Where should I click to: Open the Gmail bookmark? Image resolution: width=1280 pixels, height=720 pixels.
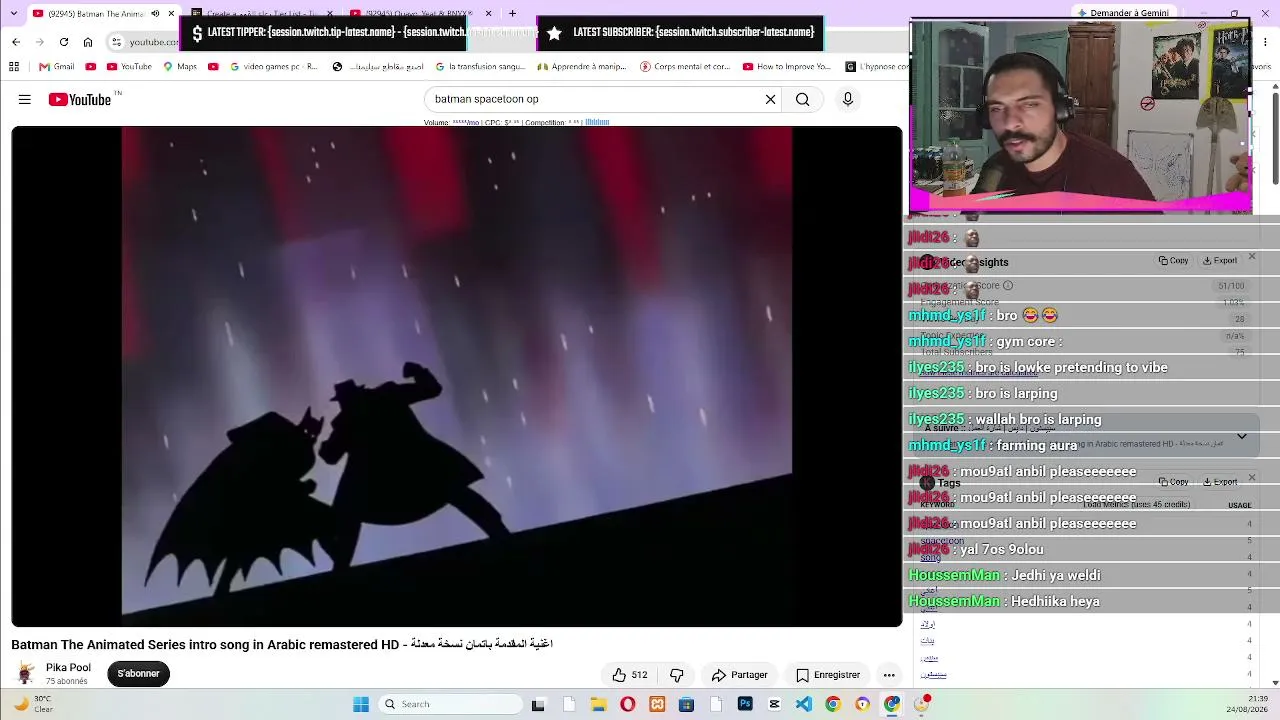(x=57, y=67)
